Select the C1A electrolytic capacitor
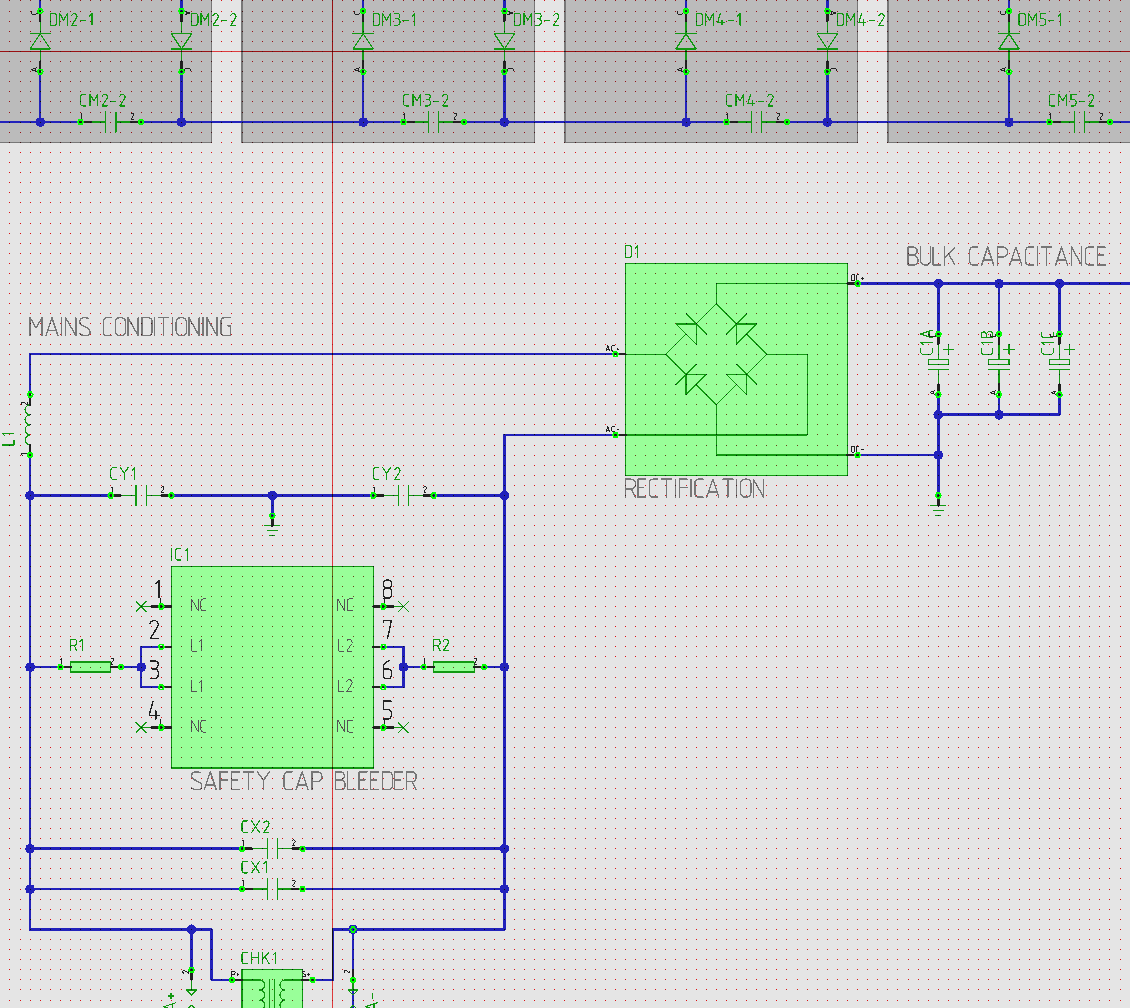The width and height of the screenshot is (1130, 1008). pos(938,363)
